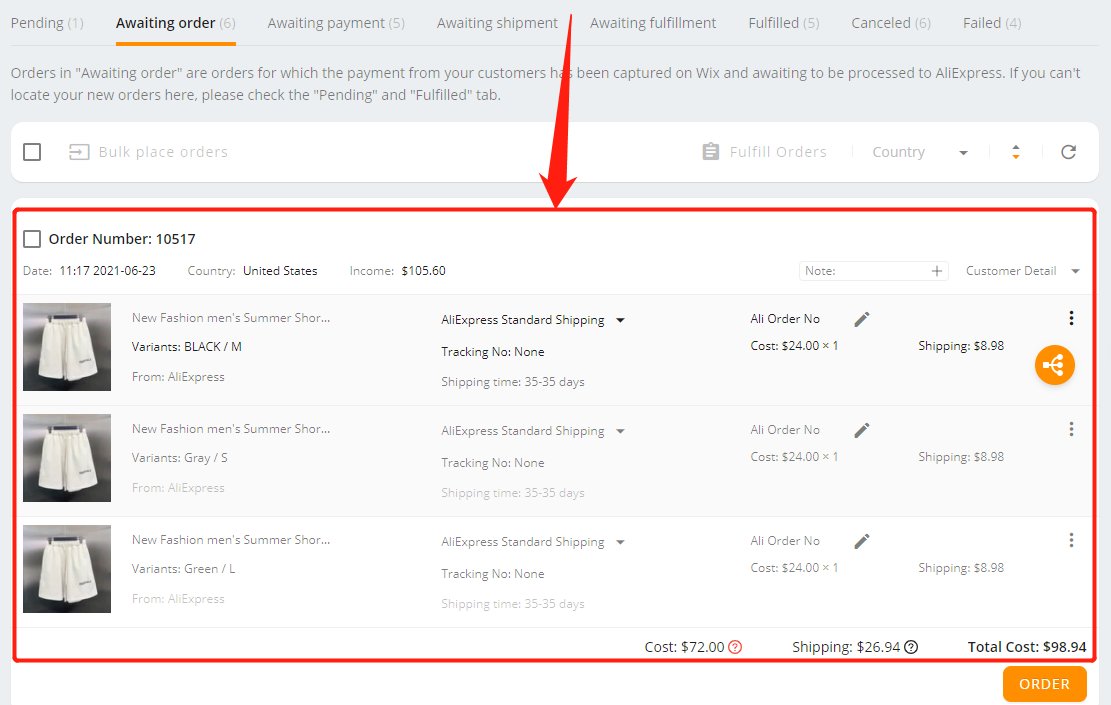Screen dimensions: 1111x705
Task: Edit Ali Order No for Gray / S item
Action: 862,430
